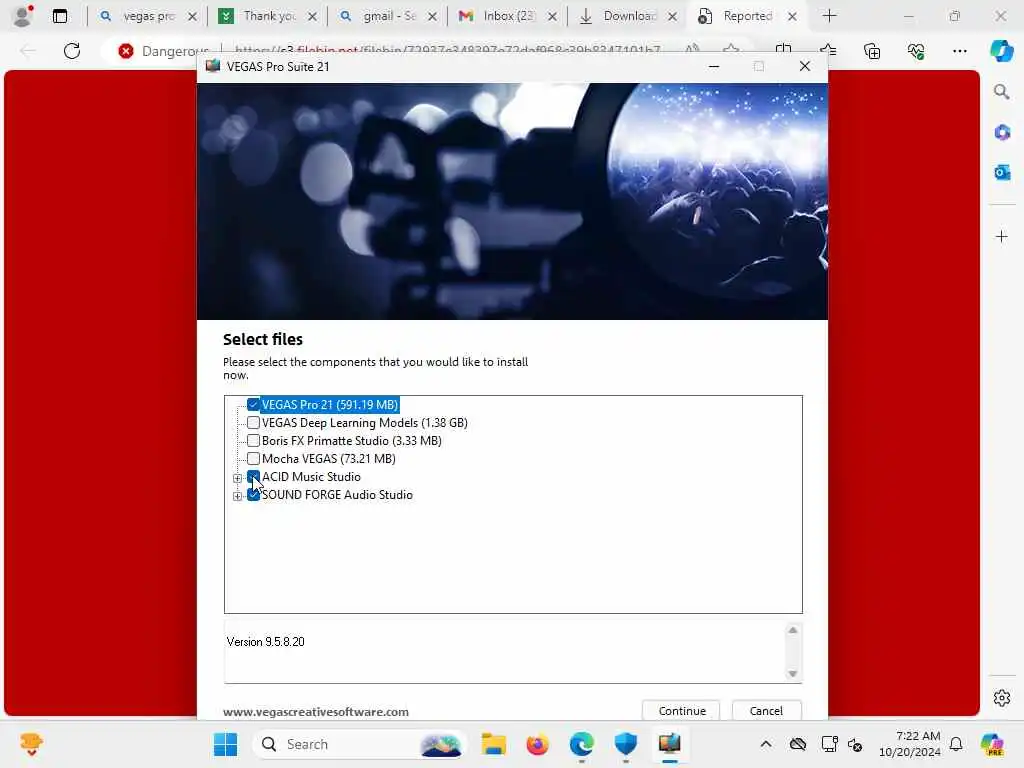Open the Outlook sidebar icon
Screen dimensions: 1024x768
1002,172
